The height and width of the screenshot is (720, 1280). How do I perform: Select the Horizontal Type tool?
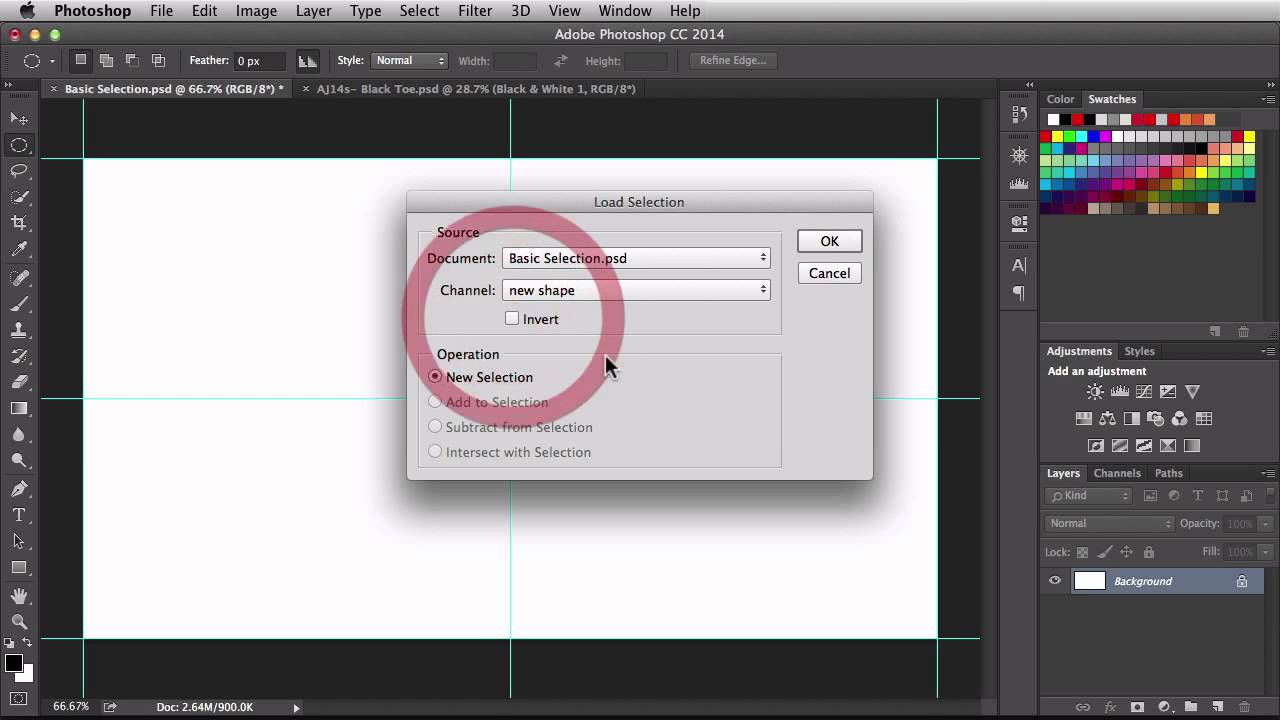pyautogui.click(x=19, y=515)
